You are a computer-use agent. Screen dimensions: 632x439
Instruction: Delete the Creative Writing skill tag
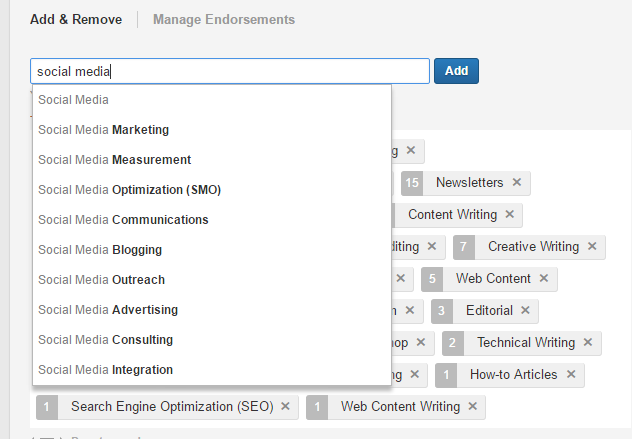click(x=592, y=247)
